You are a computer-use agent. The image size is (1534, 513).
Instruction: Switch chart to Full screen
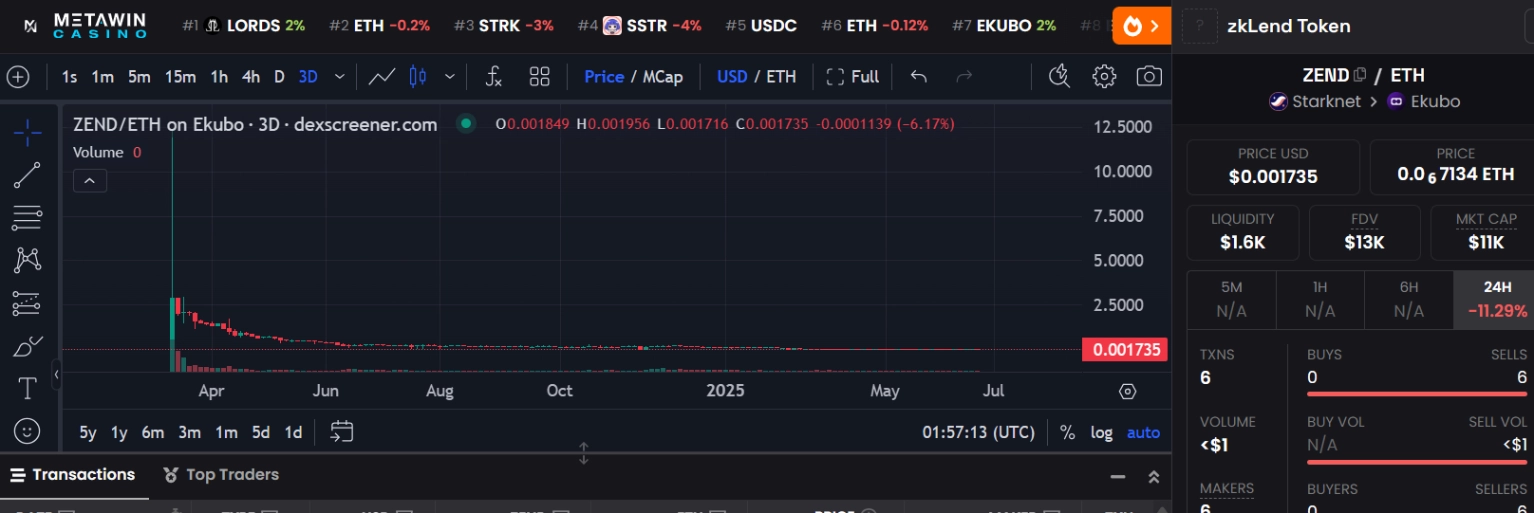tap(852, 76)
